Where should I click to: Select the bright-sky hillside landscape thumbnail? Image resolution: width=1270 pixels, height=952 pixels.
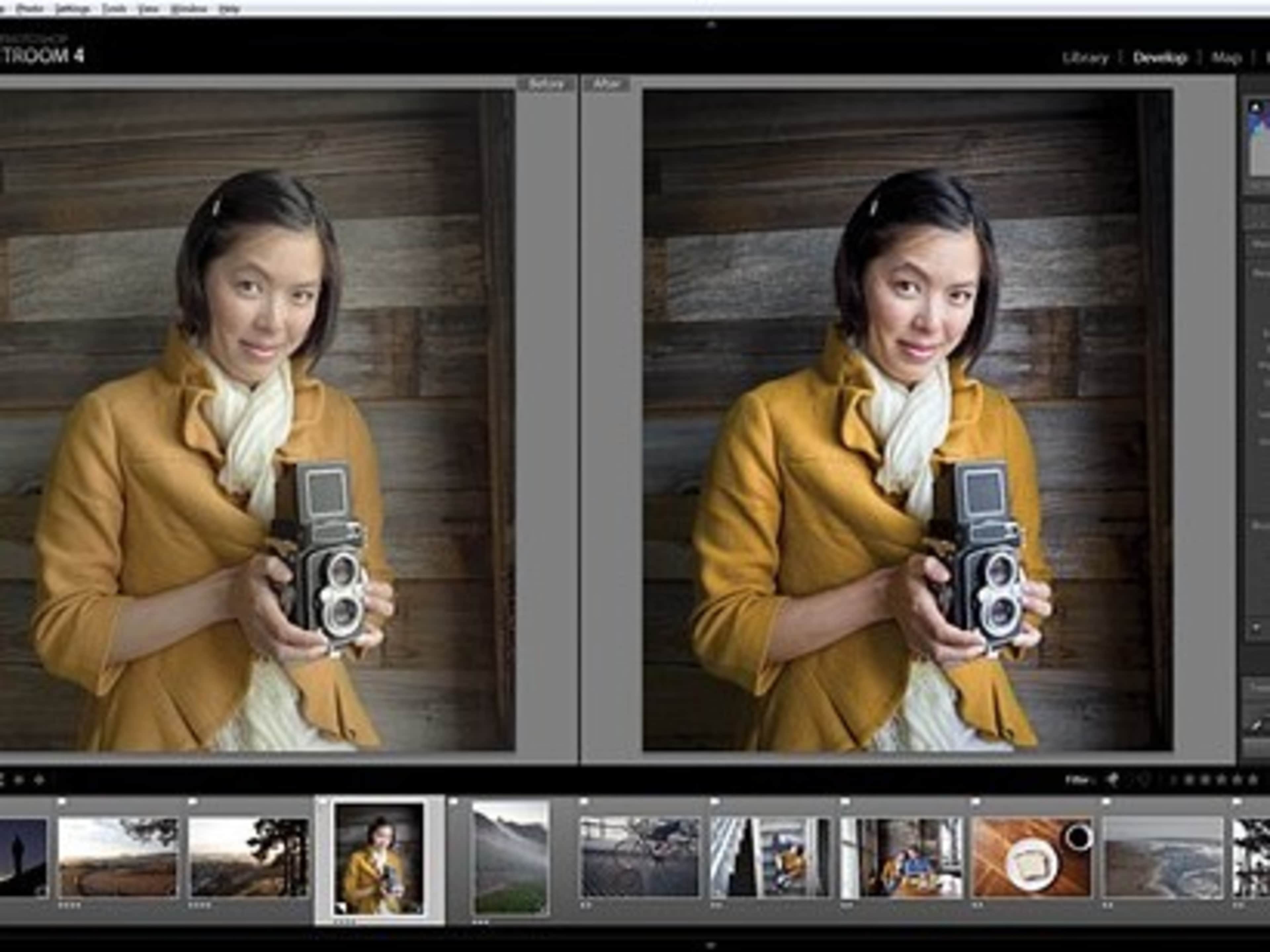click(x=118, y=858)
